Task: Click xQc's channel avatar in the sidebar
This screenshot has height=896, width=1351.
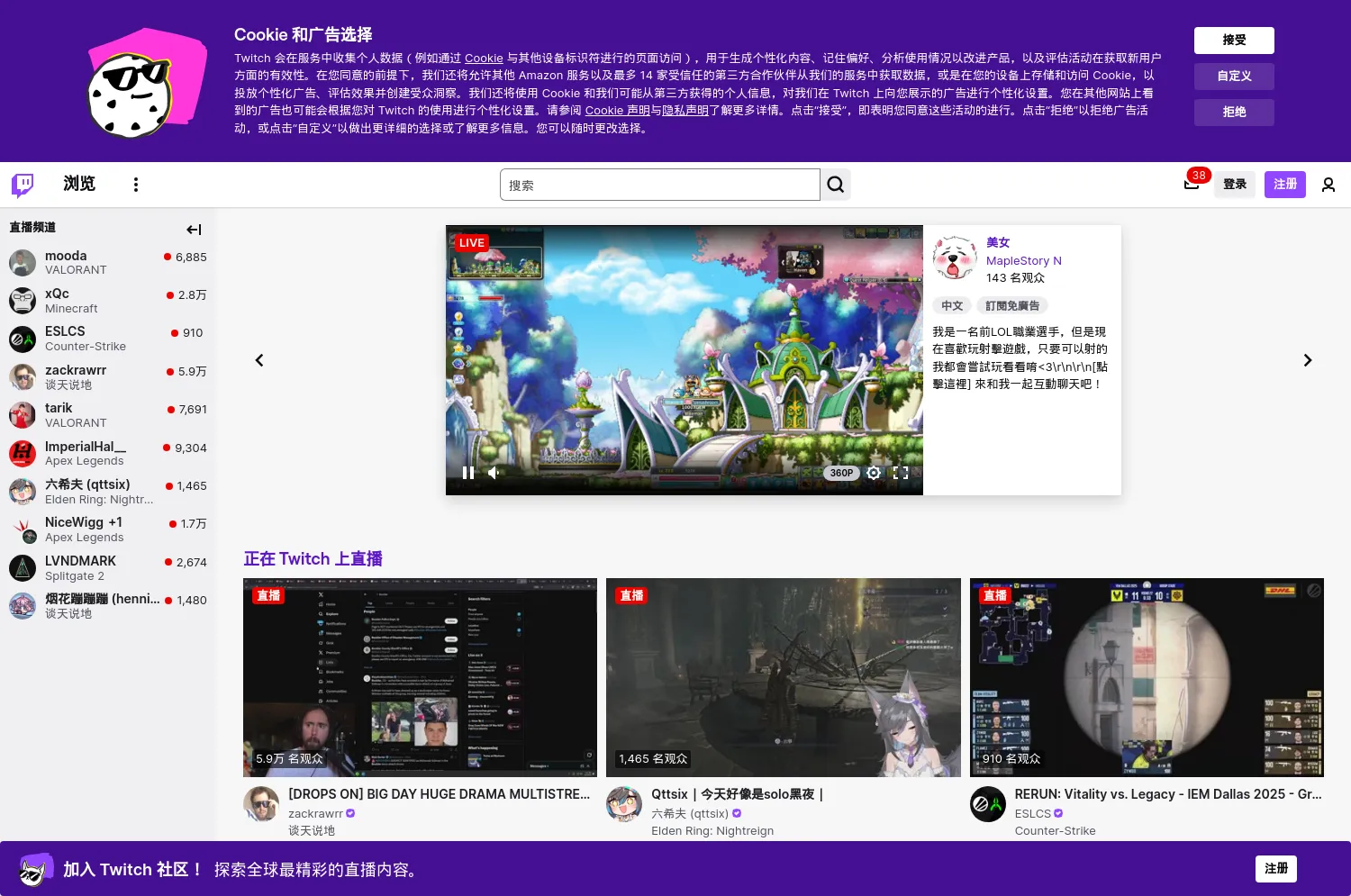Action: pos(22,300)
